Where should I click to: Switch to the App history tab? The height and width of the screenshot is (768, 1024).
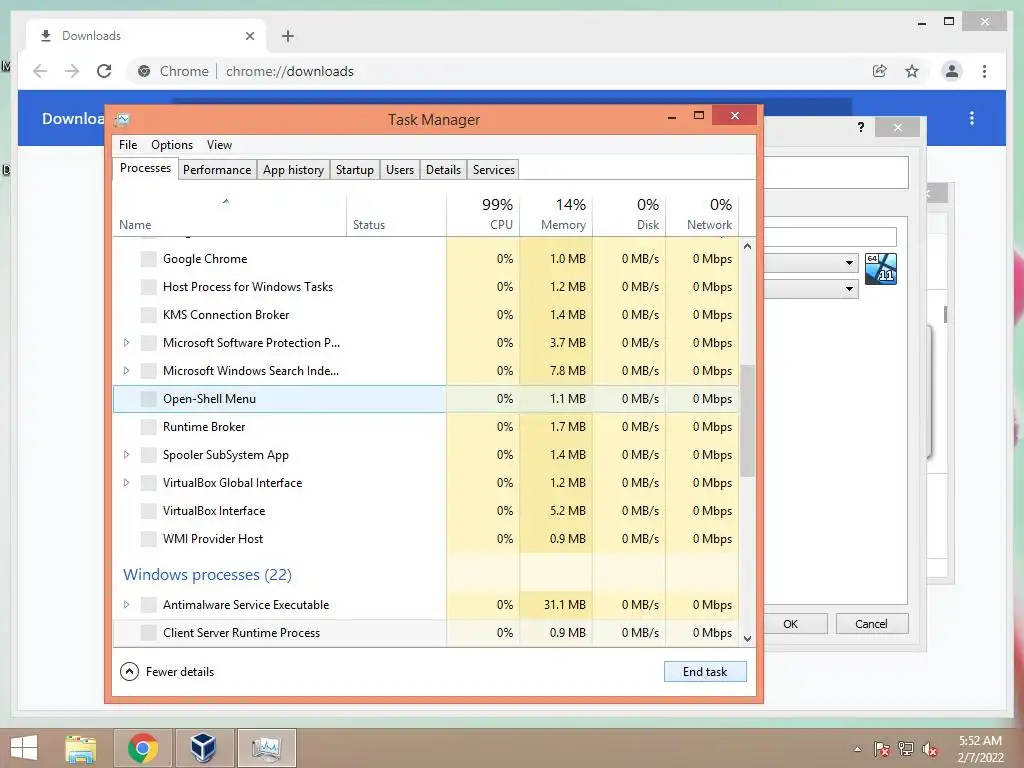293,170
